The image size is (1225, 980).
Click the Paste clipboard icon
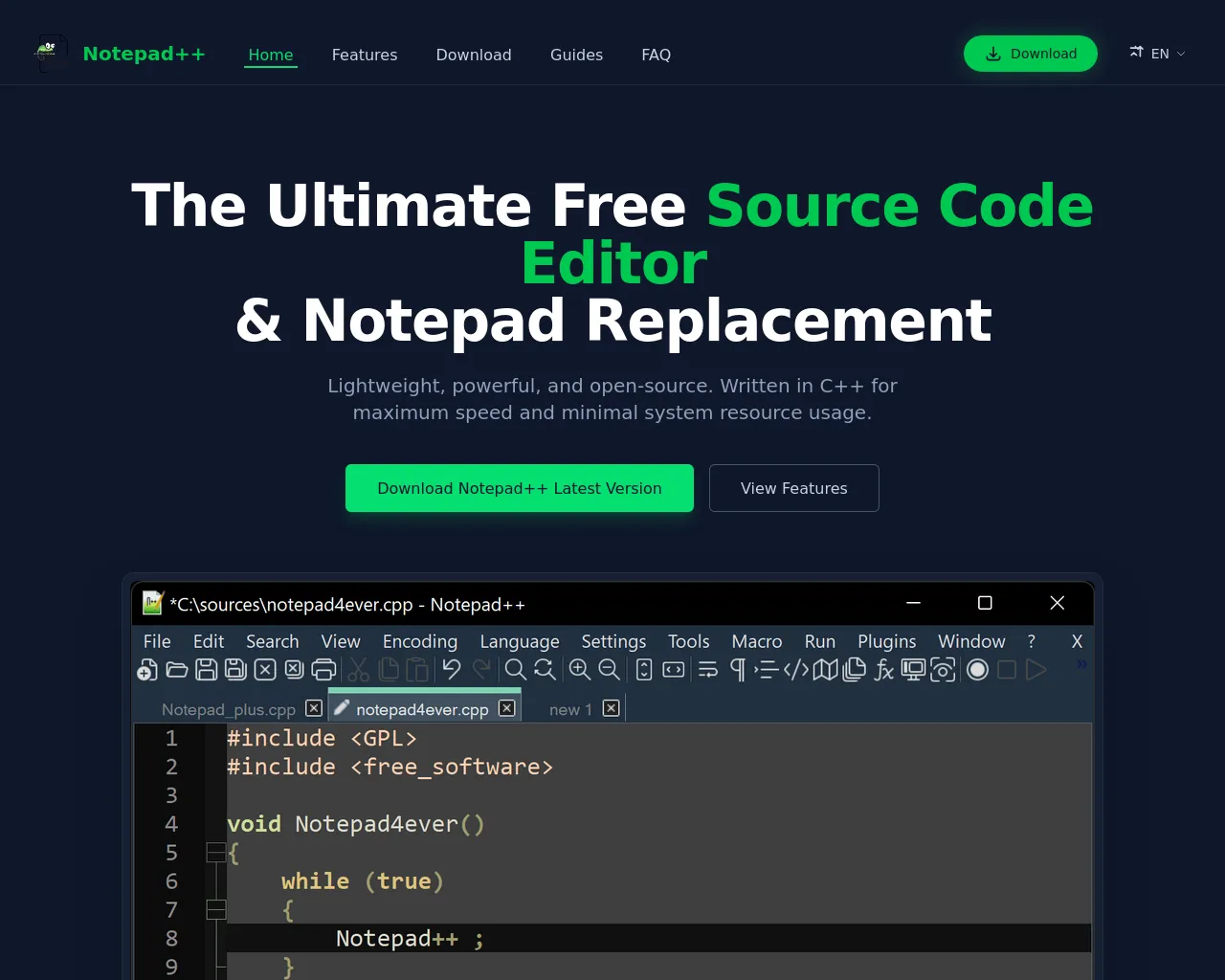pyautogui.click(x=417, y=670)
